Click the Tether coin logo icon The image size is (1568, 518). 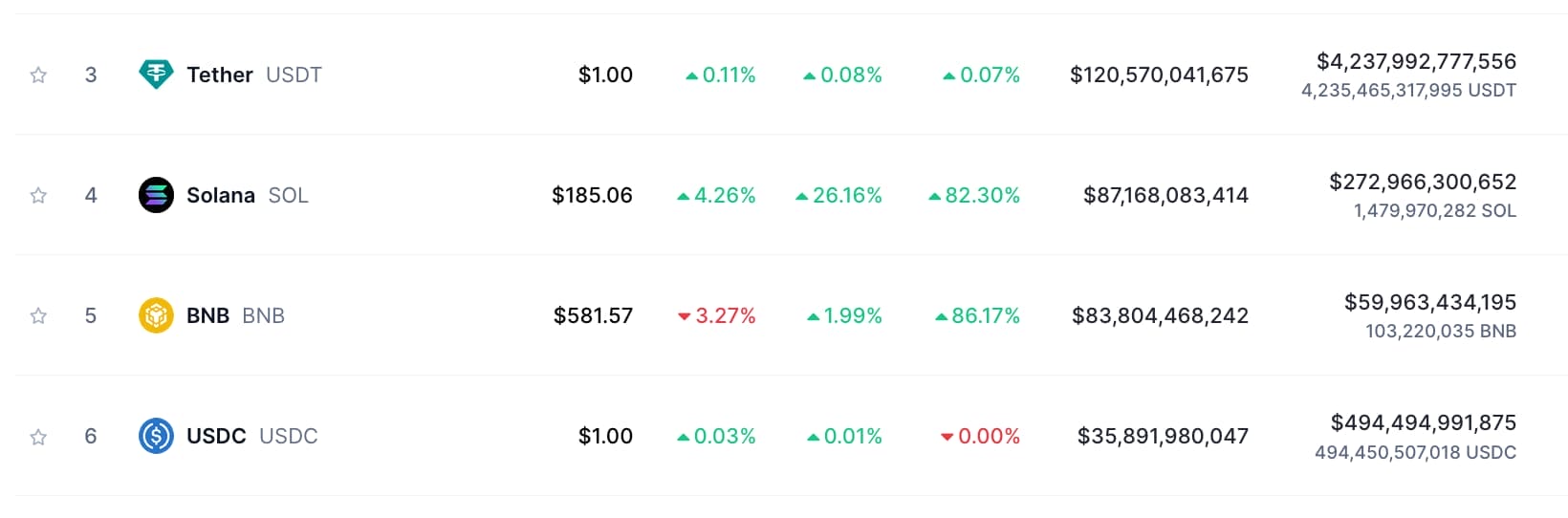coord(156,75)
